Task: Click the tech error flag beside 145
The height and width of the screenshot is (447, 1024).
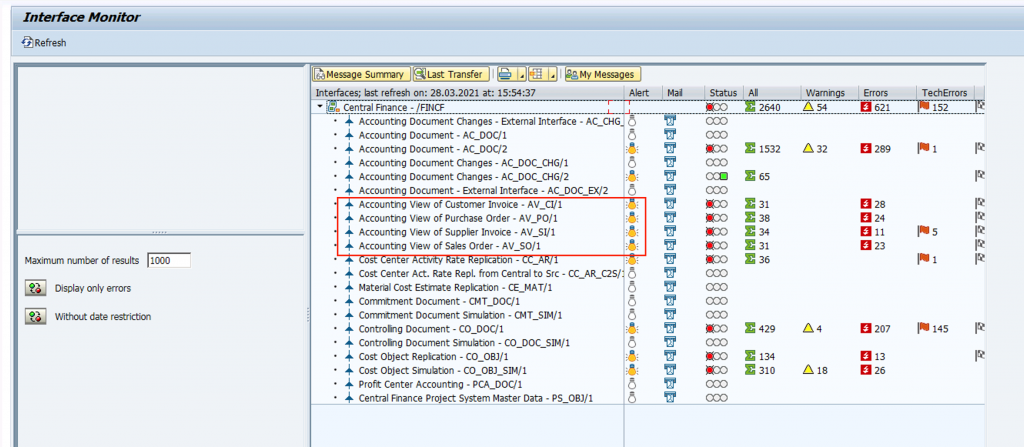Action: tap(923, 327)
